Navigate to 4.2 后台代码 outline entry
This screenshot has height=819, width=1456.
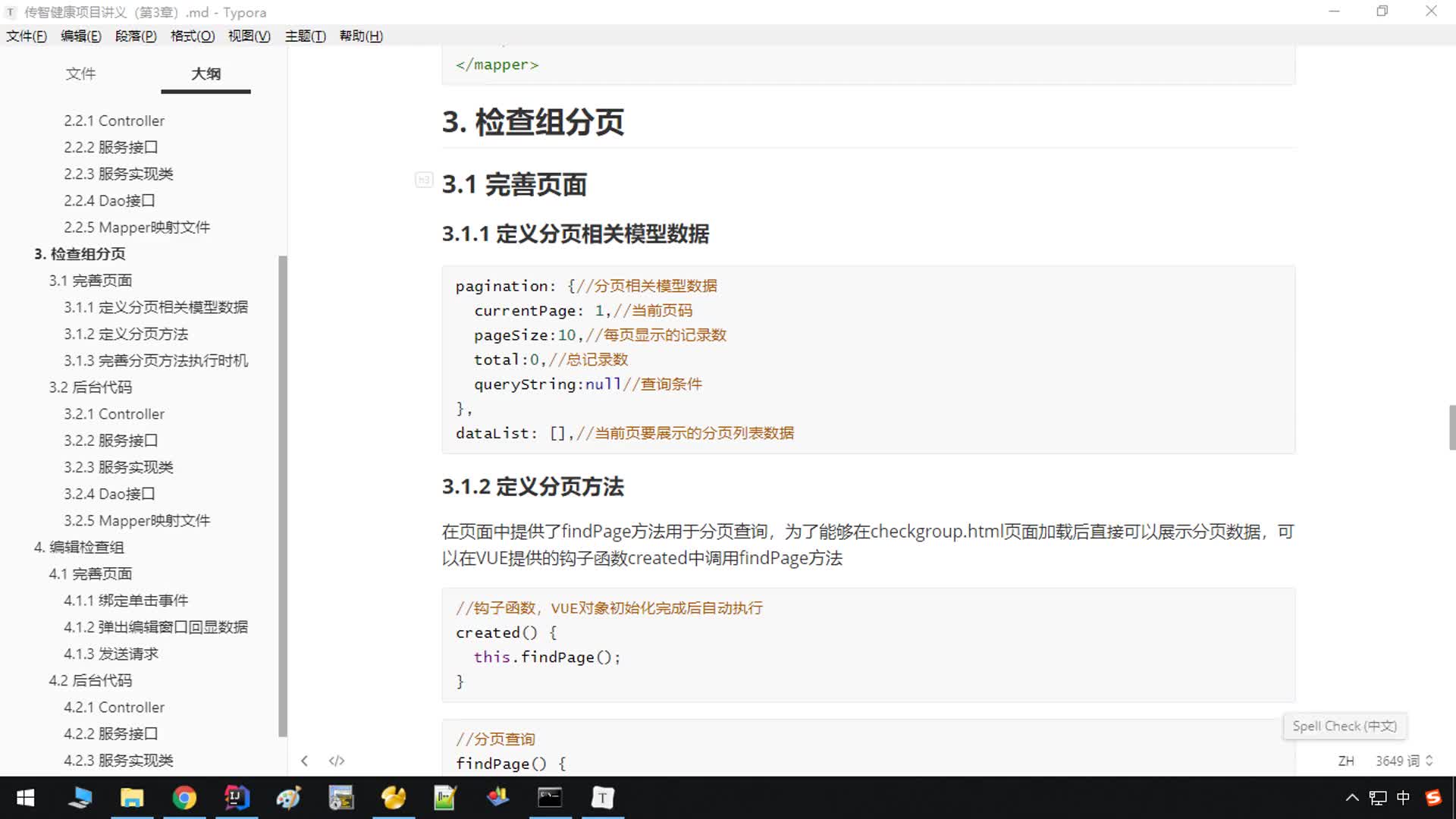(90, 680)
